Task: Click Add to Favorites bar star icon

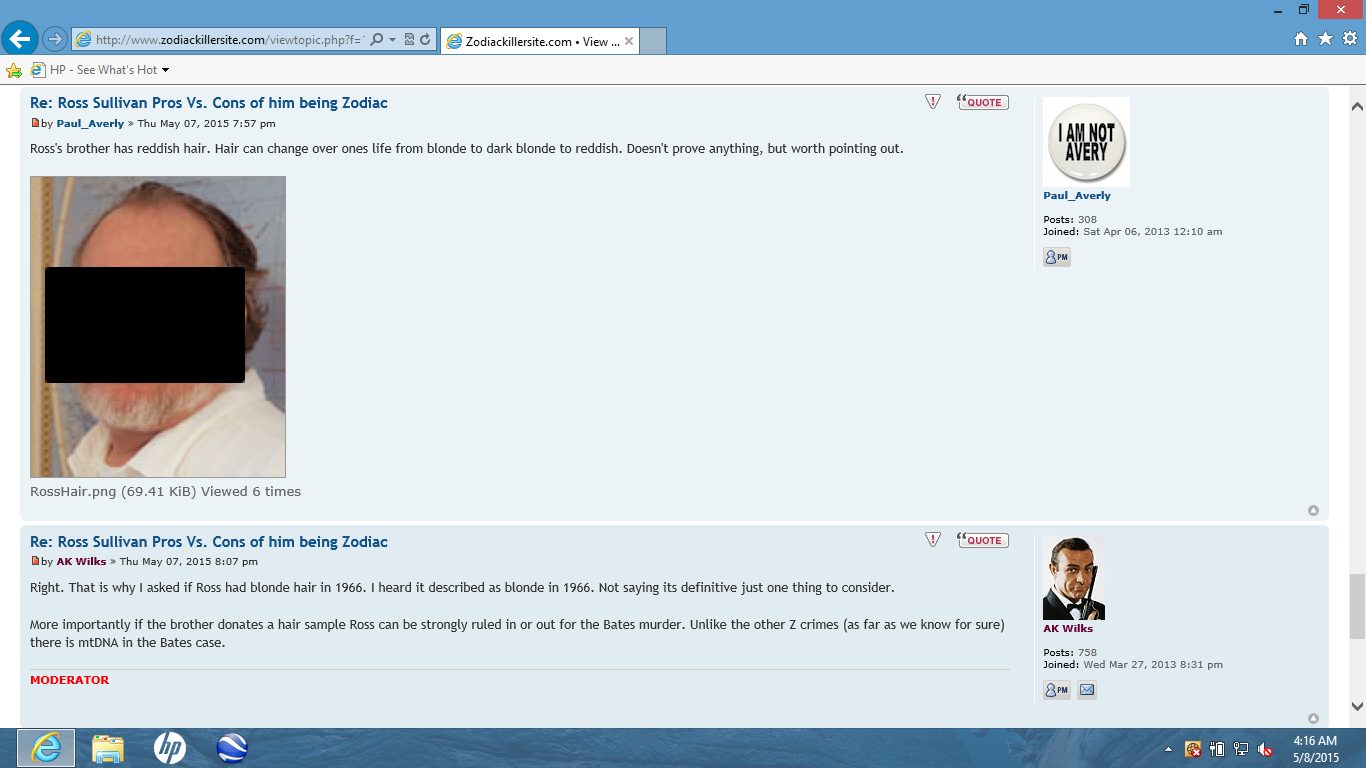Action: tap(14, 70)
